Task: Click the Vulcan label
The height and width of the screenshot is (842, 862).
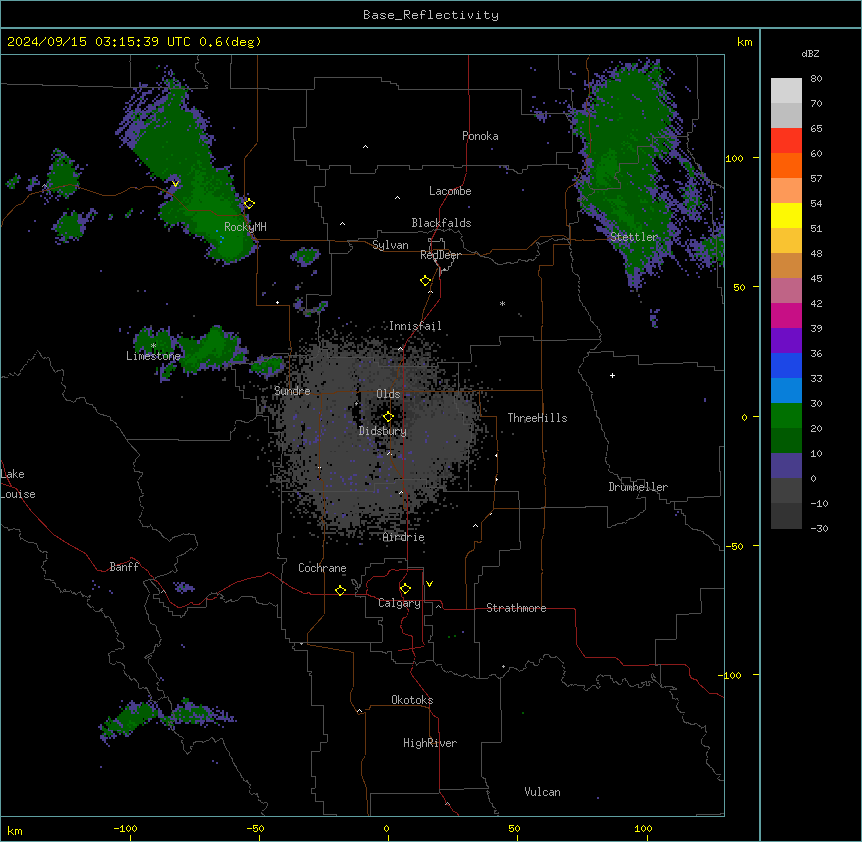Action: pyautogui.click(x=542, y=792)
